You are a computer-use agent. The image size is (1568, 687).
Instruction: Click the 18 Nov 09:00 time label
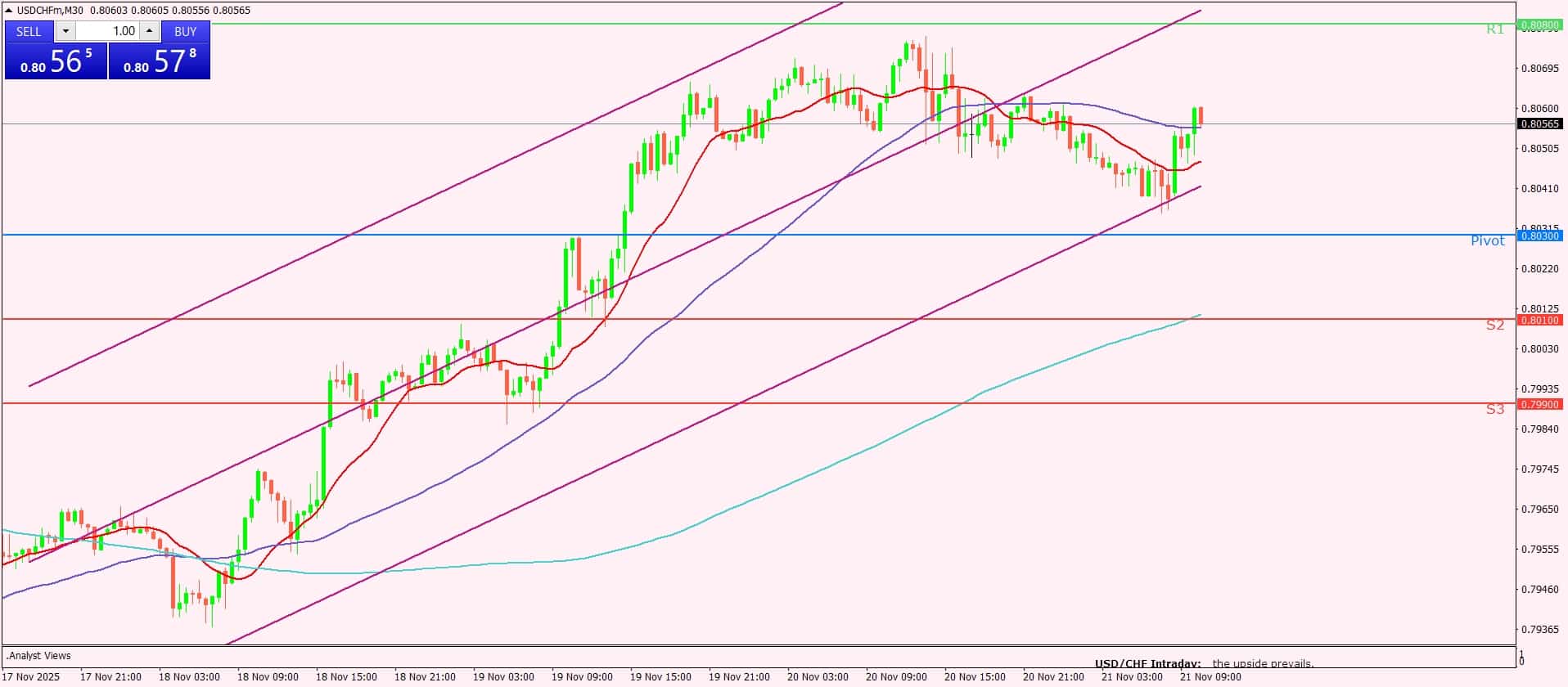click(x=268, y=677)
